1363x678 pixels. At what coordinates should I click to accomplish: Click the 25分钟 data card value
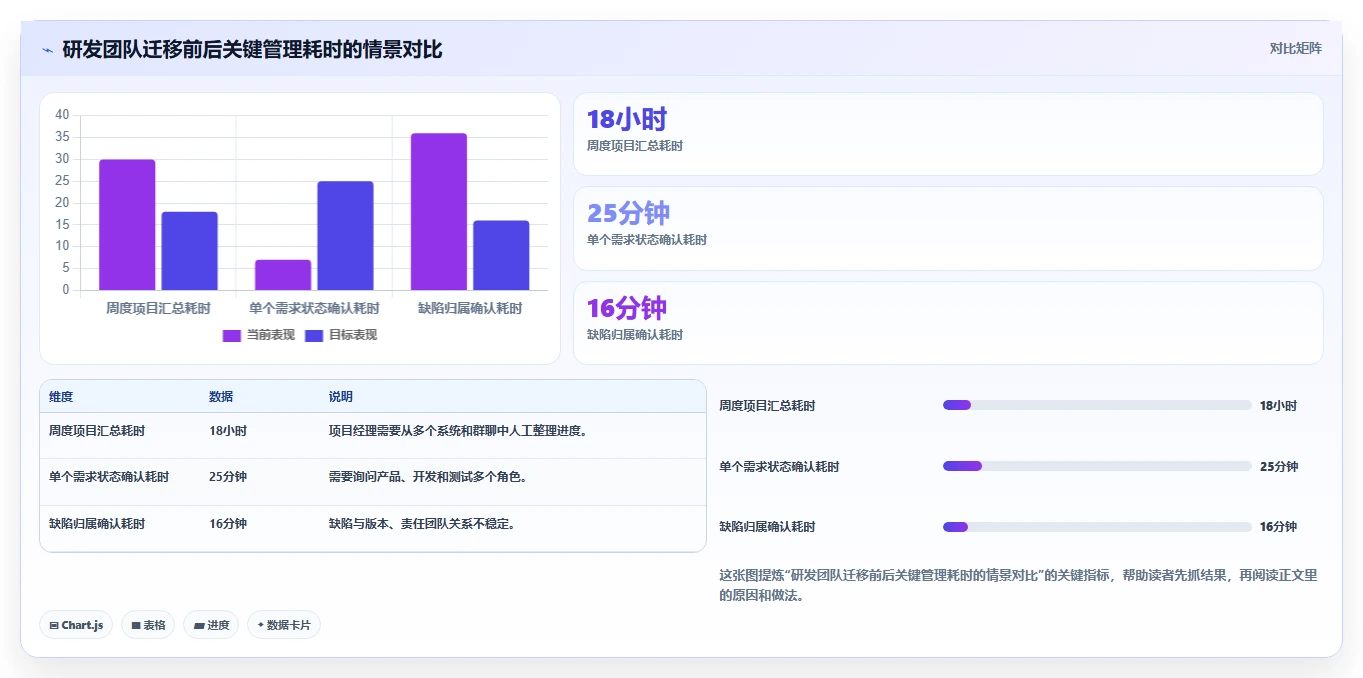pos(628,213)
